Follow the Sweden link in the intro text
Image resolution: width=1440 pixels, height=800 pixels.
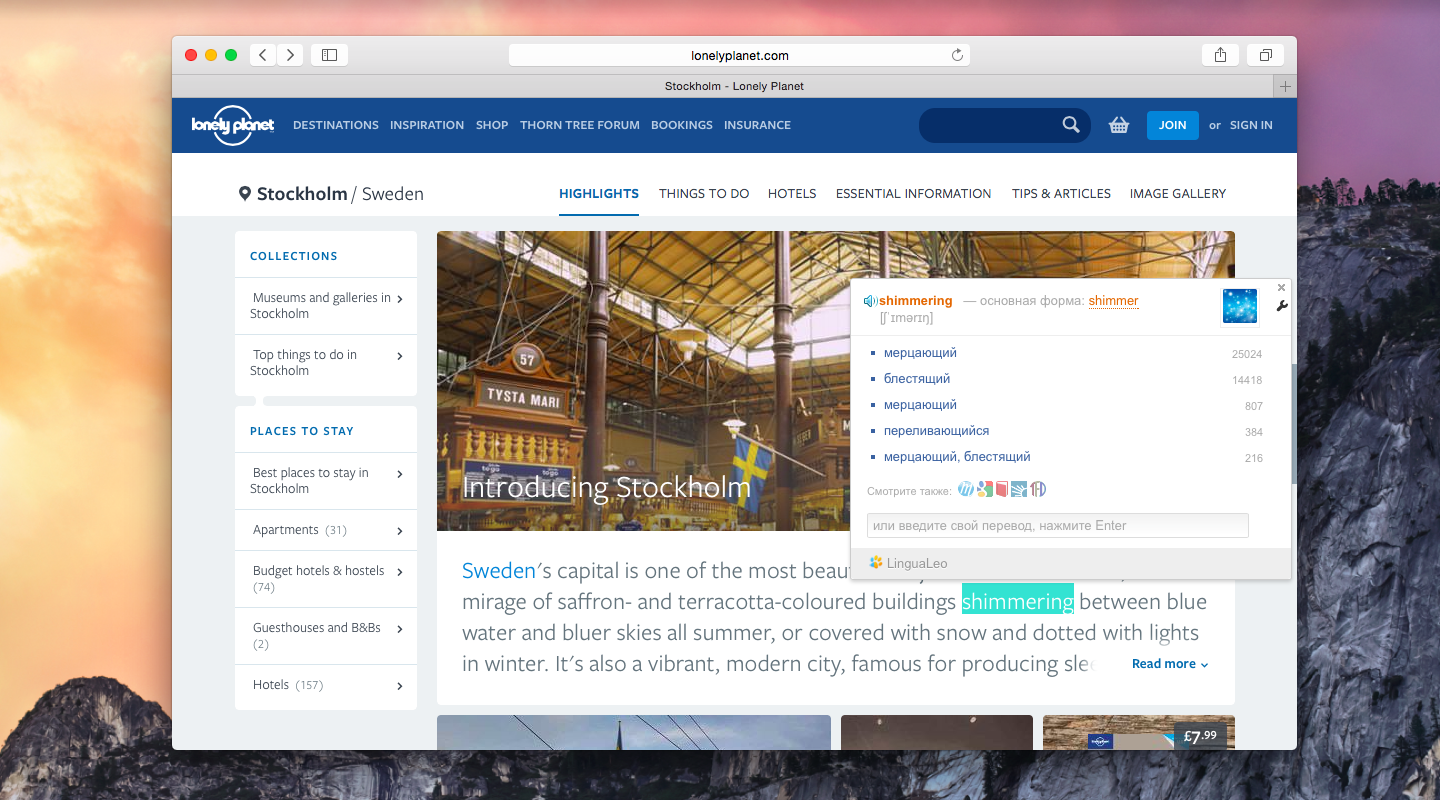tap(499, 571)
